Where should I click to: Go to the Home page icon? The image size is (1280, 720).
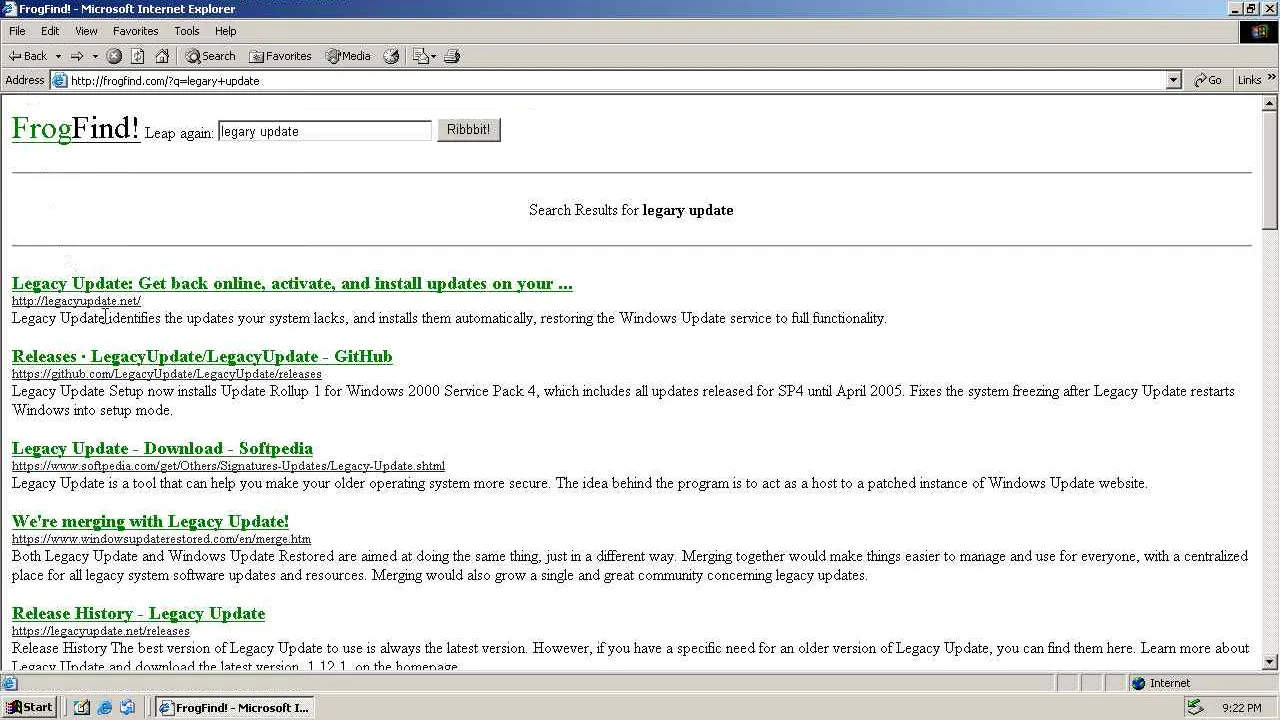click(x=162, y=56)
